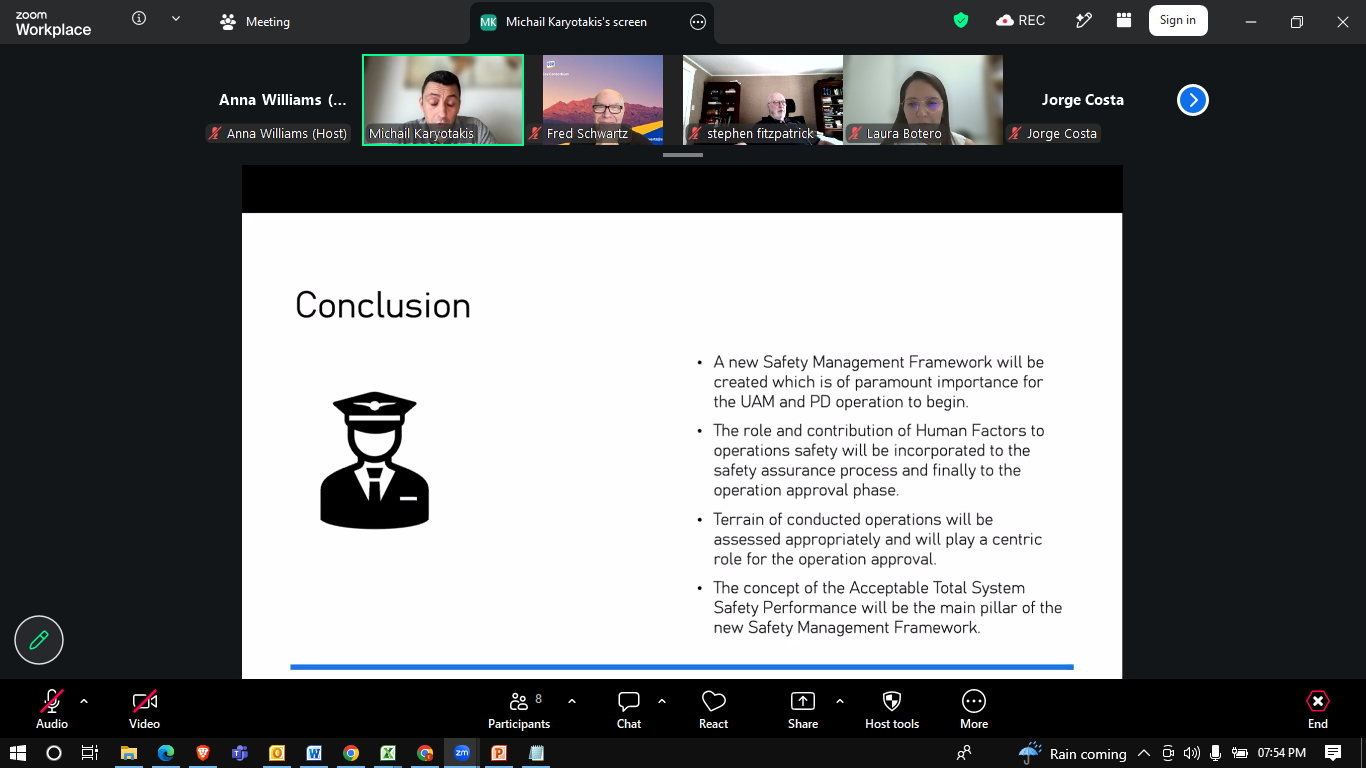The image size is (1366, 768).
Task: Click stephen fitzpatrick video thumbnail
Action: pos(763,100)
